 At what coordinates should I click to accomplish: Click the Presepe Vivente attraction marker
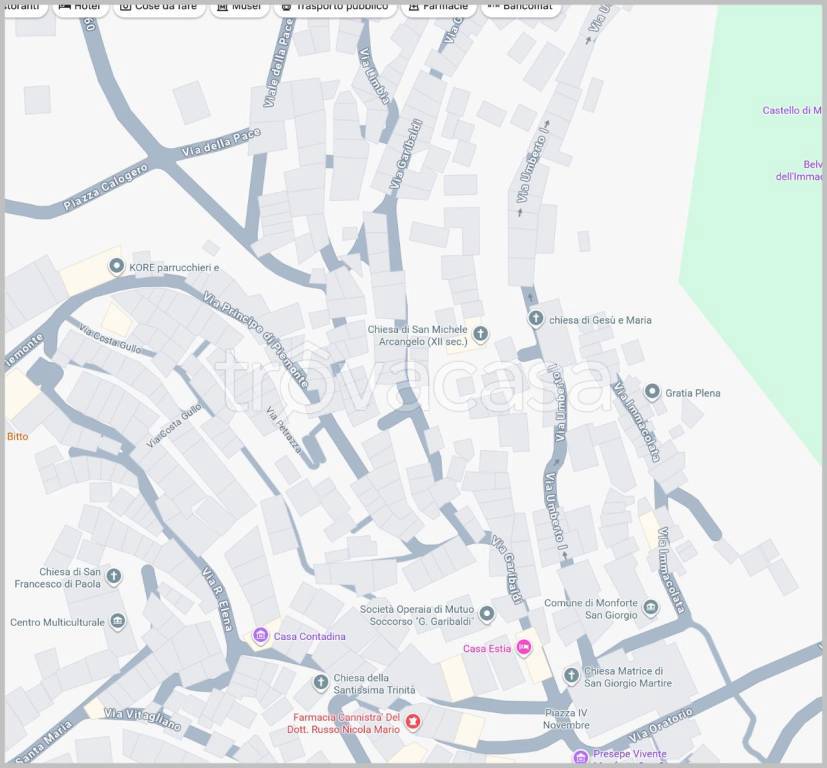point(580,757)
